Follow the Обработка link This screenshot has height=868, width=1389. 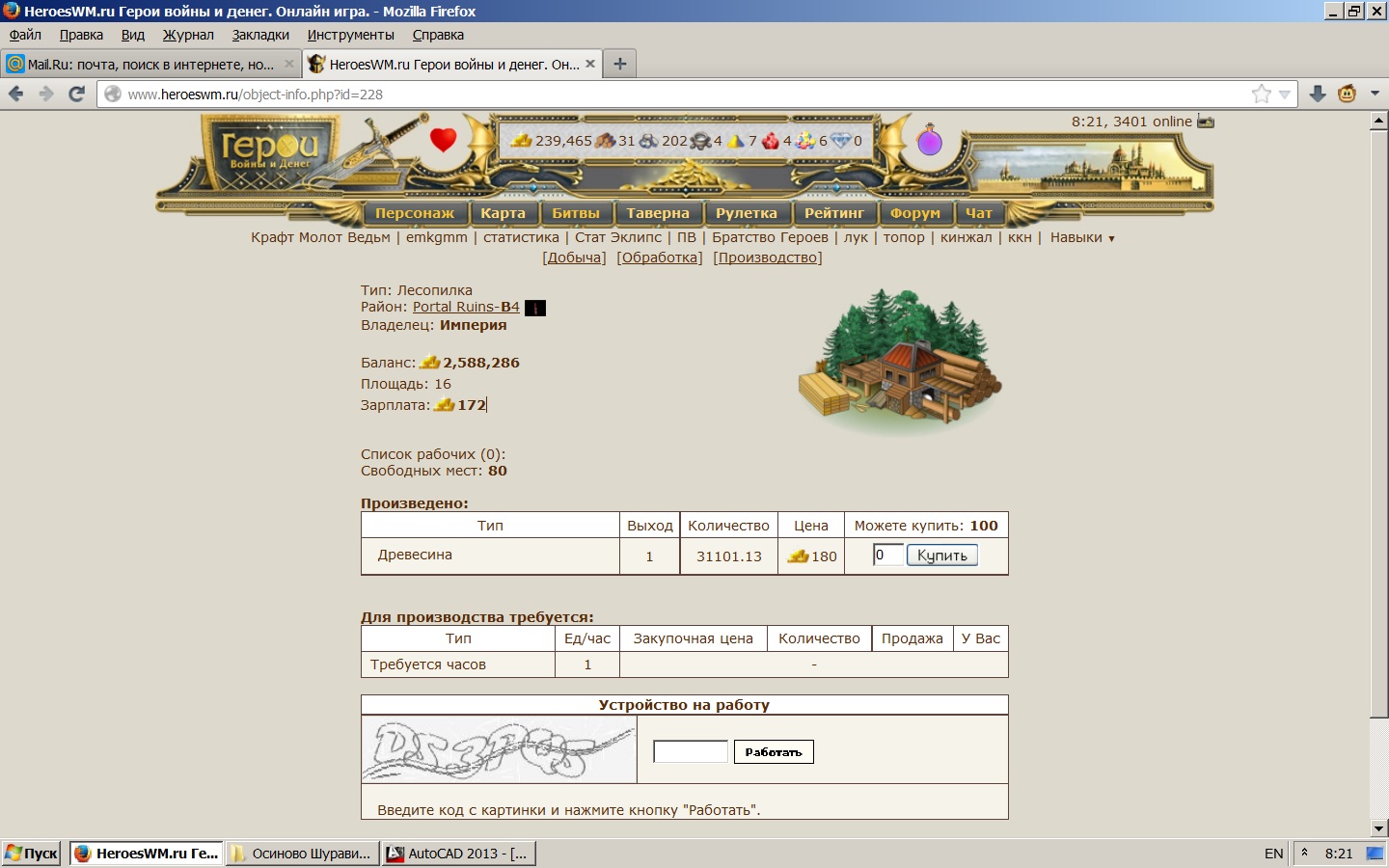pos(660,258)
